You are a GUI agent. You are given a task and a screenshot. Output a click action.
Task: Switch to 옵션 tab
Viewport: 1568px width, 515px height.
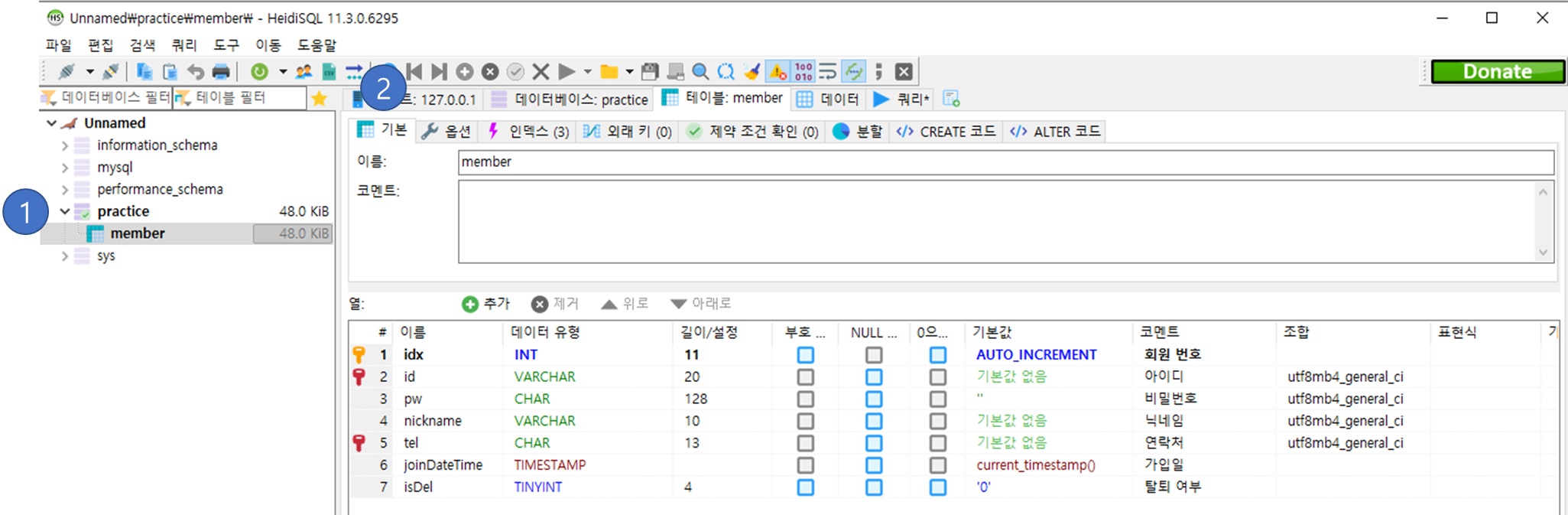447,132
